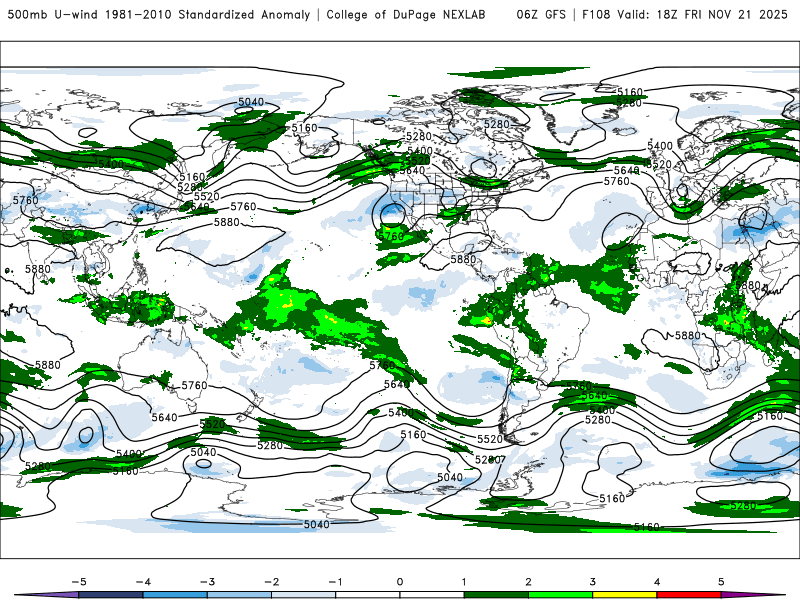The height and width of the screenshot is (600, 800).
Task: Click the '5760' contour label over Australia's south
Action: point(194,385)
